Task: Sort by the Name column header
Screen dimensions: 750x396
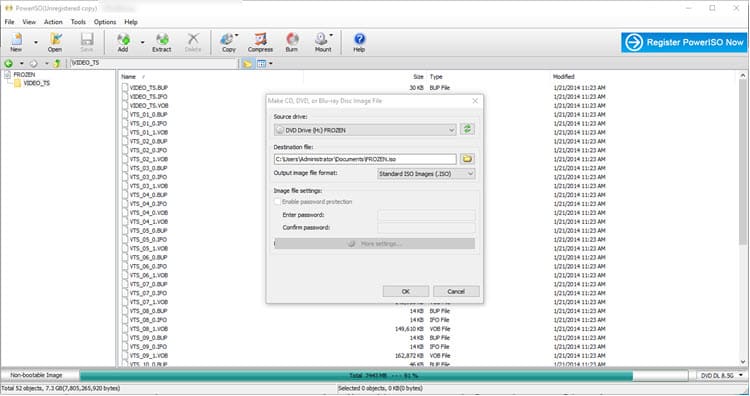Action: (129, 77)
